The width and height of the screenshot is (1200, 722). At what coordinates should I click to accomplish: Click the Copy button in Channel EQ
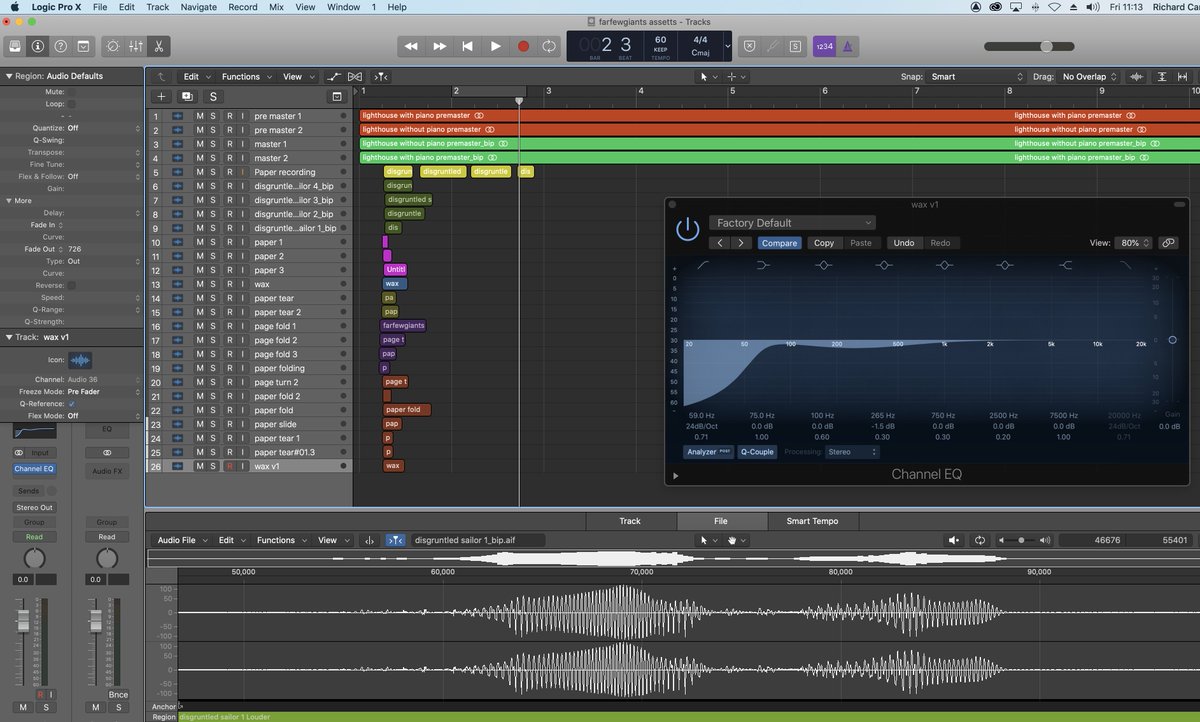824,243
